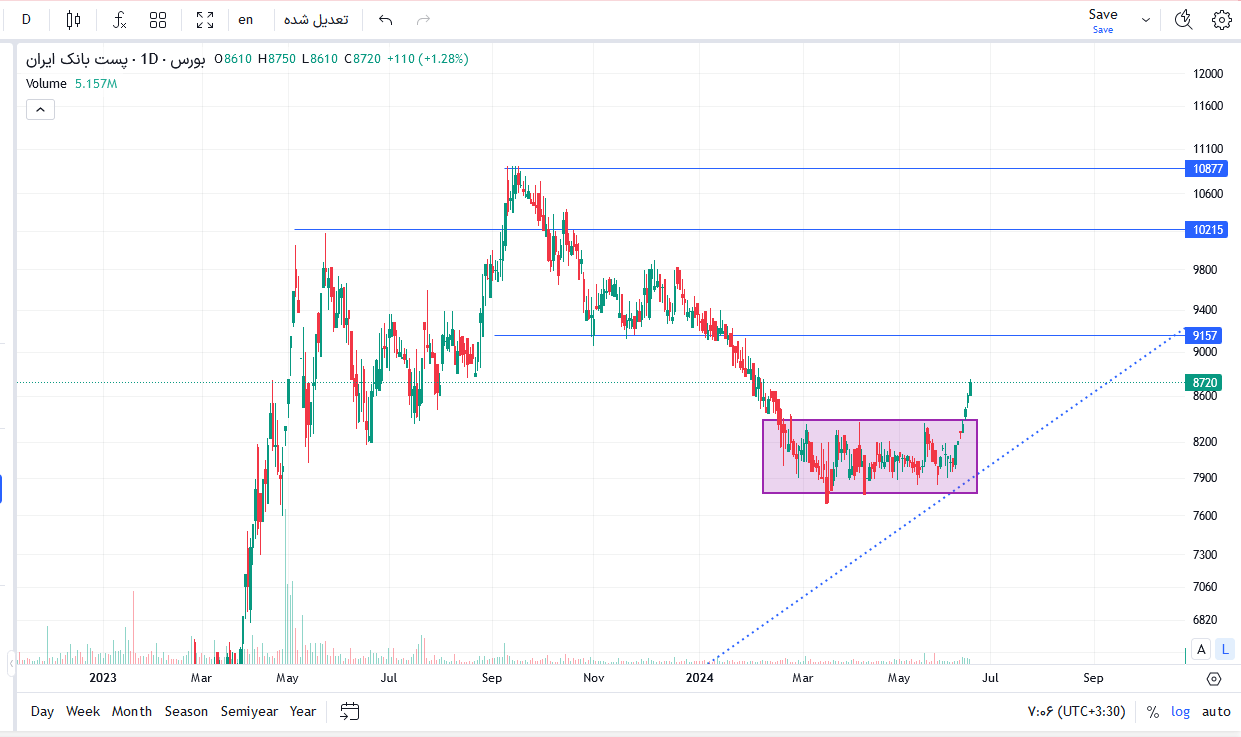The image size is (1241, 737).
Task: Click the 9157 price level label
Action: (x=1203, y=336)
